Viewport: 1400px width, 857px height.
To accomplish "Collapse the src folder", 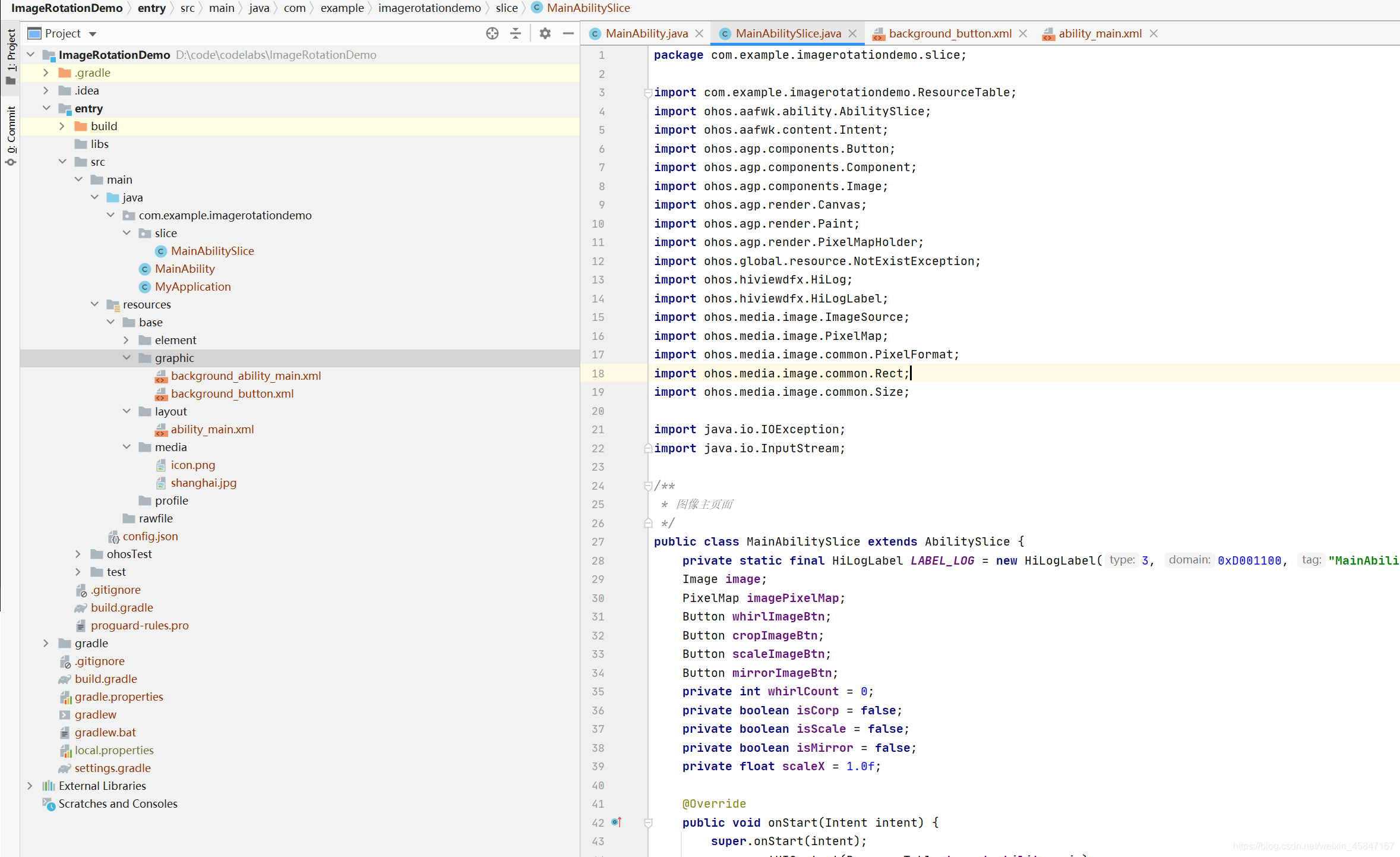I will point(62,162).
